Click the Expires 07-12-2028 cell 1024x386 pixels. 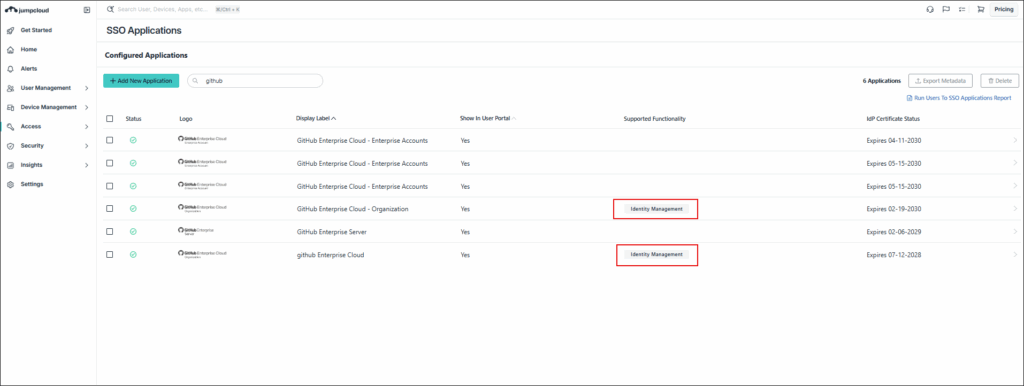pos(894,255)
